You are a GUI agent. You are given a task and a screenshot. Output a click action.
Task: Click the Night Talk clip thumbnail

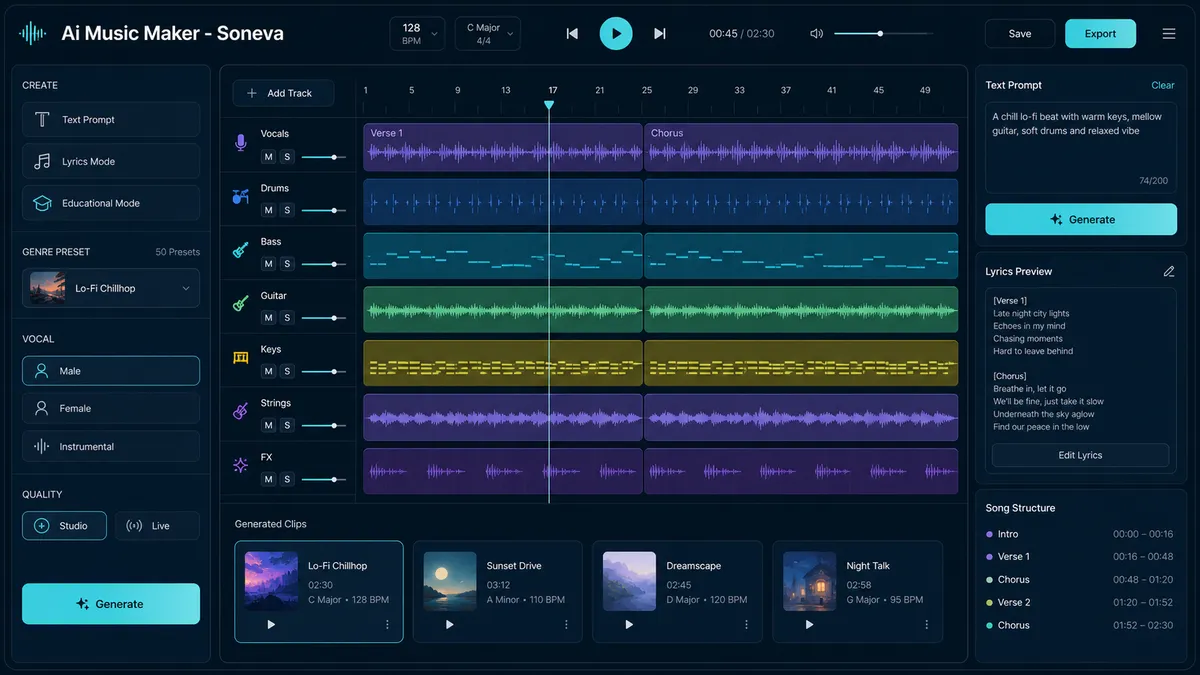pos(810,580)
